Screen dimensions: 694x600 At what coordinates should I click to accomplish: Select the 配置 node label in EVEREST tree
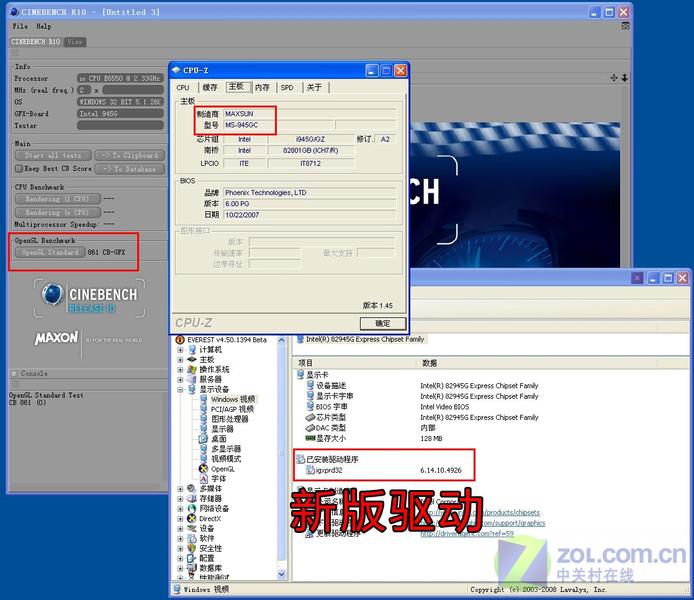point(207,558)
